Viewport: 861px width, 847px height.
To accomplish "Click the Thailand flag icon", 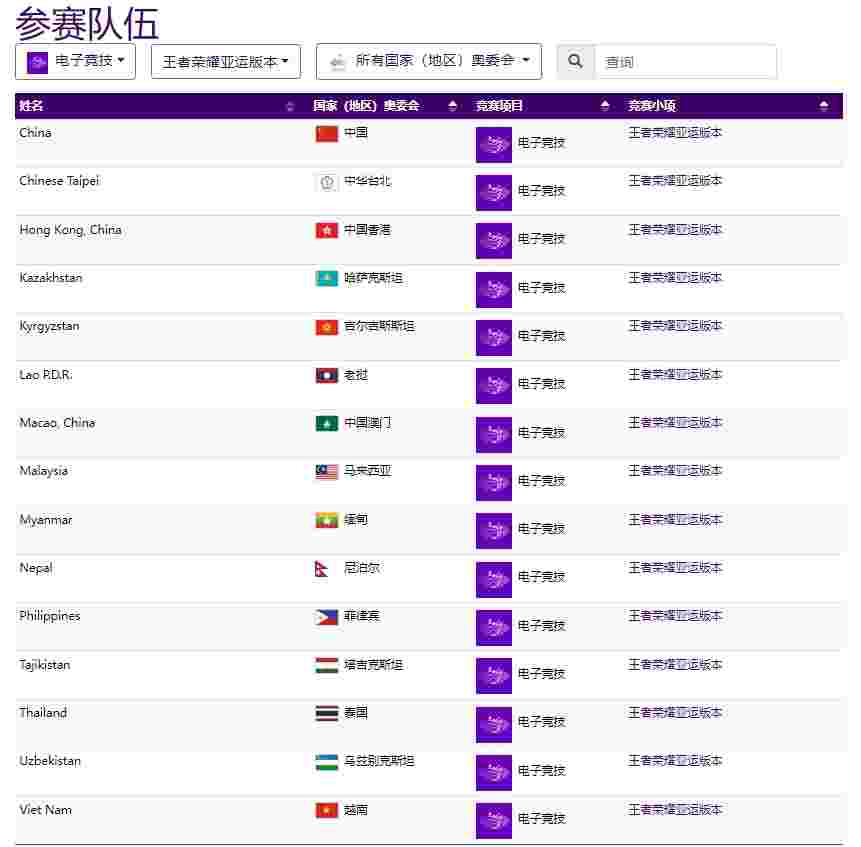I will click(327, 713).
